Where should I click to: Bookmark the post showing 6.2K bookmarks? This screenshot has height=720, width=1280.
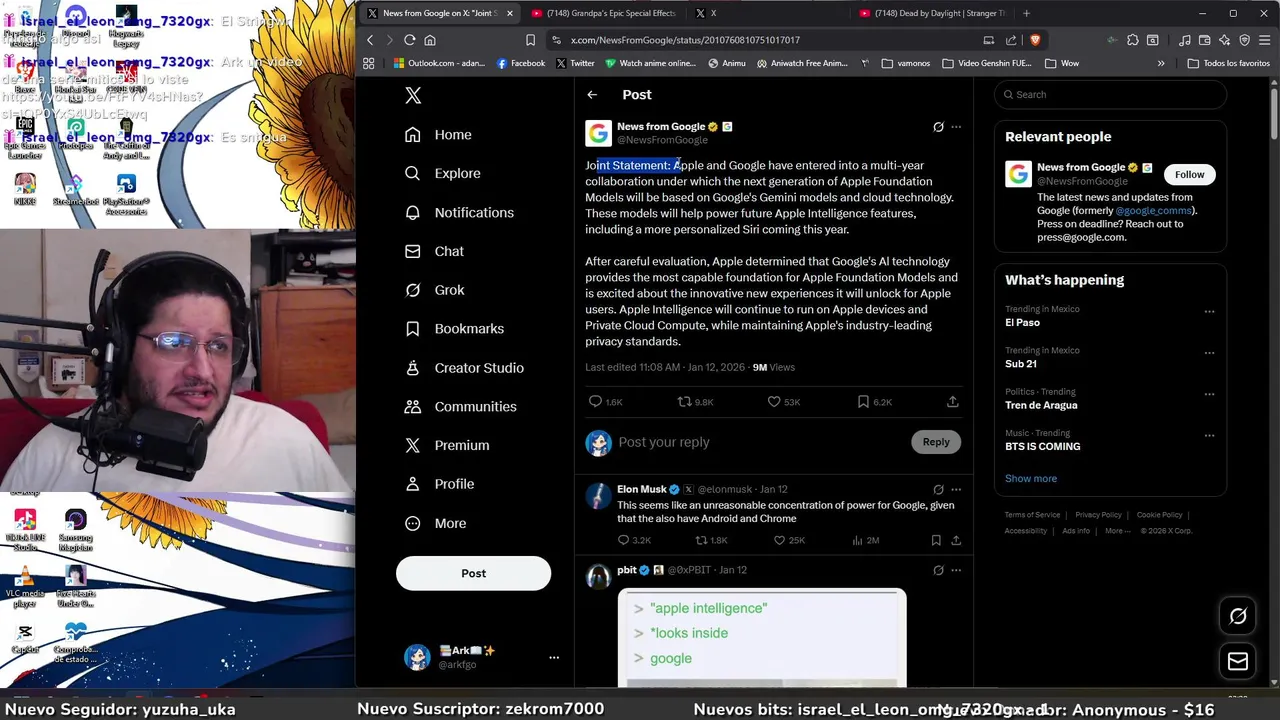pyautogui.click(x=862, y=401)
